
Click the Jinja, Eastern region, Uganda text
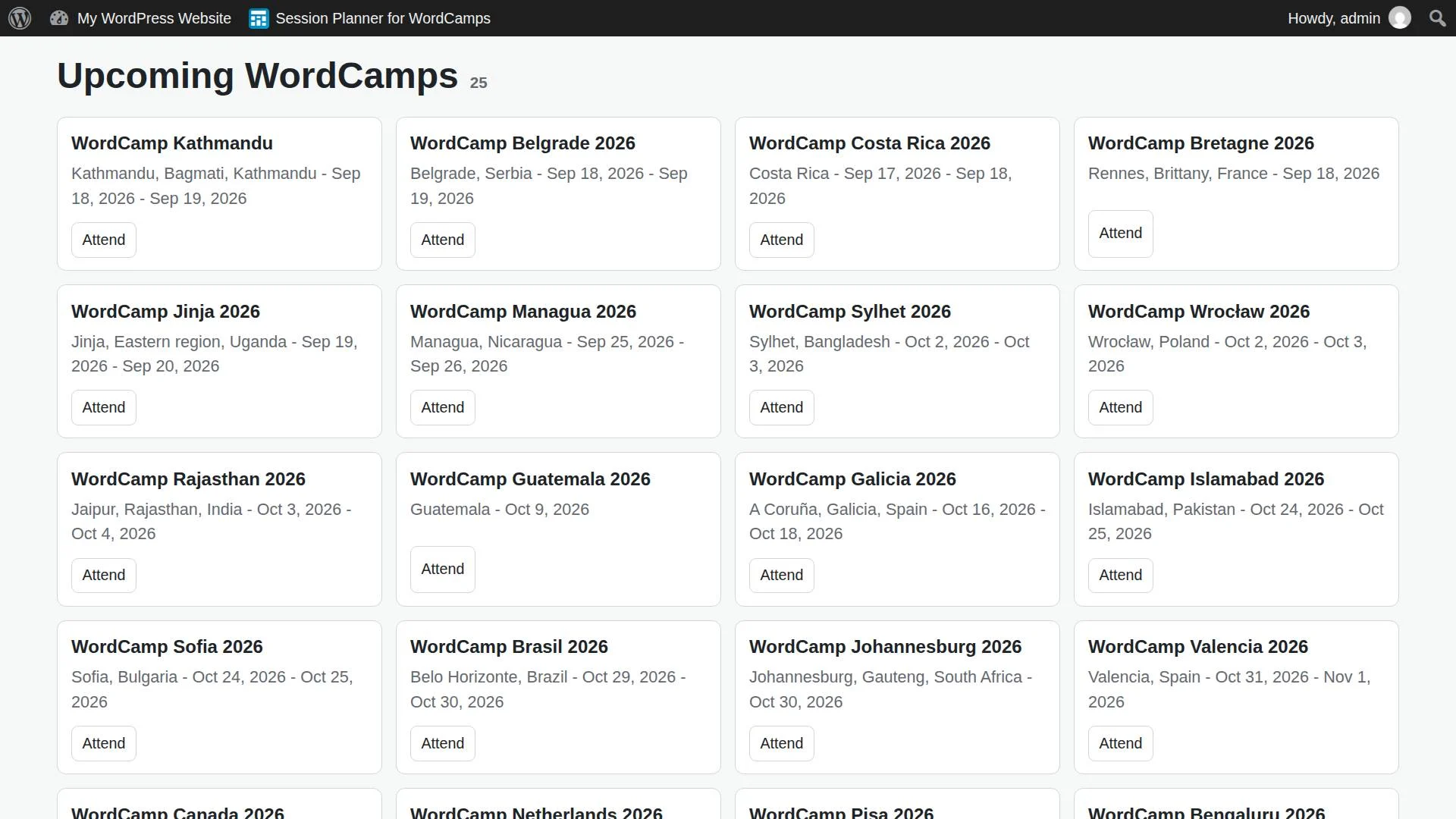click(x=215, y=354)
